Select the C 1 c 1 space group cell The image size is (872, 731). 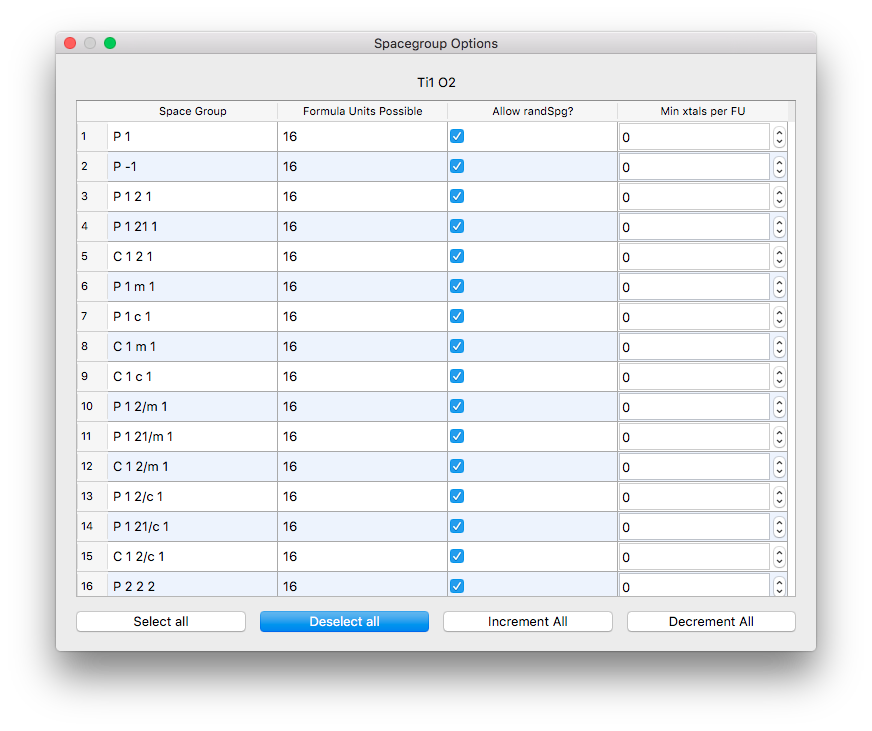click(x=192, y=377)
